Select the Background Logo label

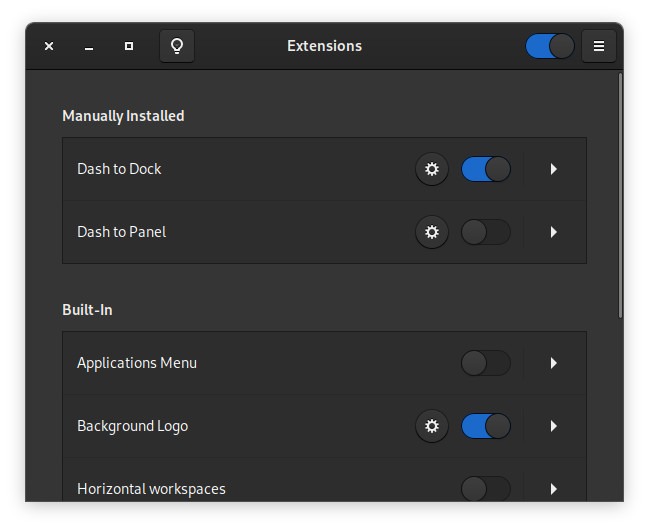(x=132, y=426)
